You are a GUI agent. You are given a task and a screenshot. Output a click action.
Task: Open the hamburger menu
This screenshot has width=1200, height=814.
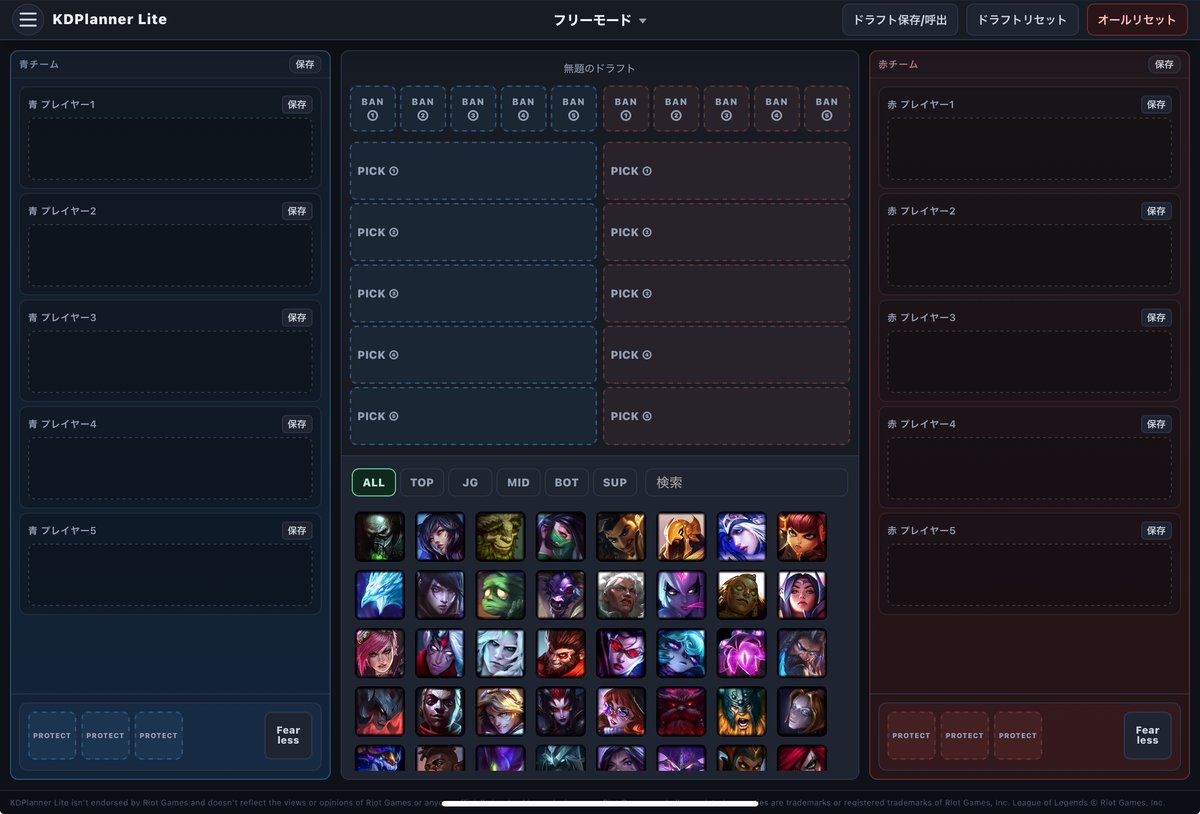pos(28,20)
